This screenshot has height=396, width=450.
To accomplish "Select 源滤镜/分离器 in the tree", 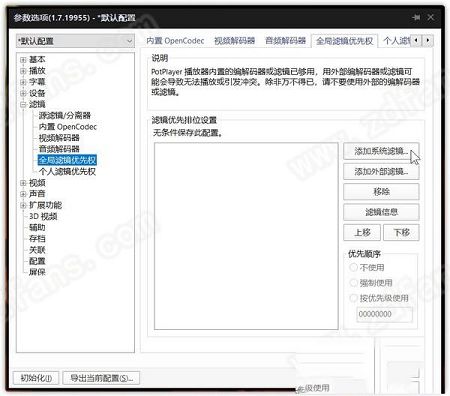I will tap(65, 116).
